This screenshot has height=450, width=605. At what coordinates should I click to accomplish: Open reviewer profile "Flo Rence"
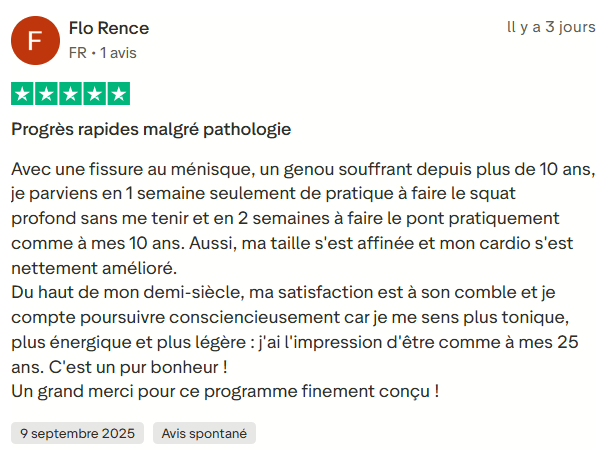coord(109,28)
